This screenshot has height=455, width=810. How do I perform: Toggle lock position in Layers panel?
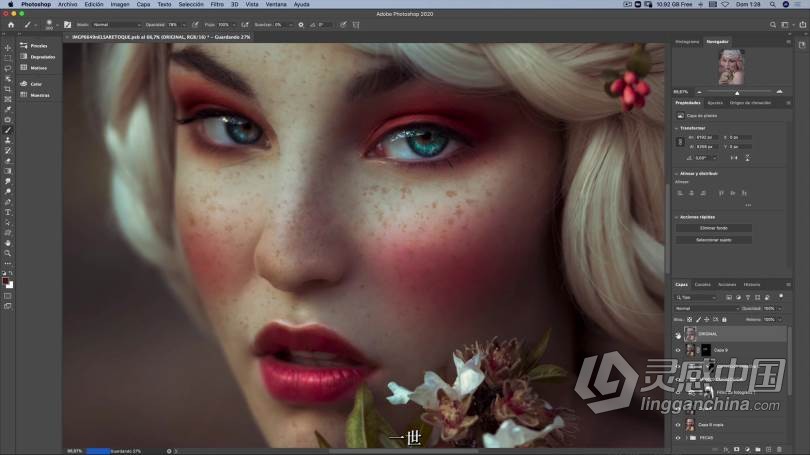click(x=707, y=320)
